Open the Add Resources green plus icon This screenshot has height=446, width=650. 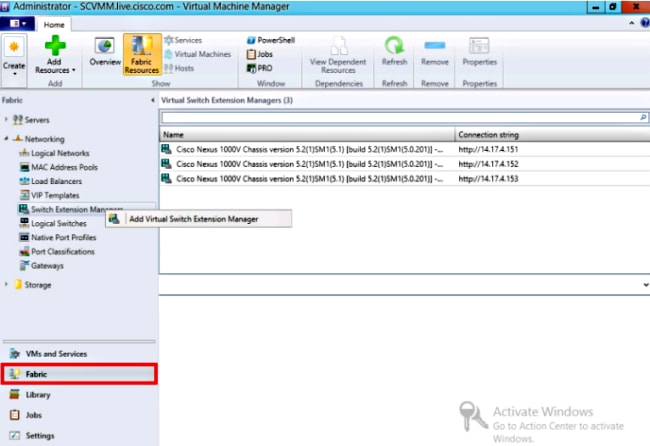pyautogui.click(x=55, y=46)
